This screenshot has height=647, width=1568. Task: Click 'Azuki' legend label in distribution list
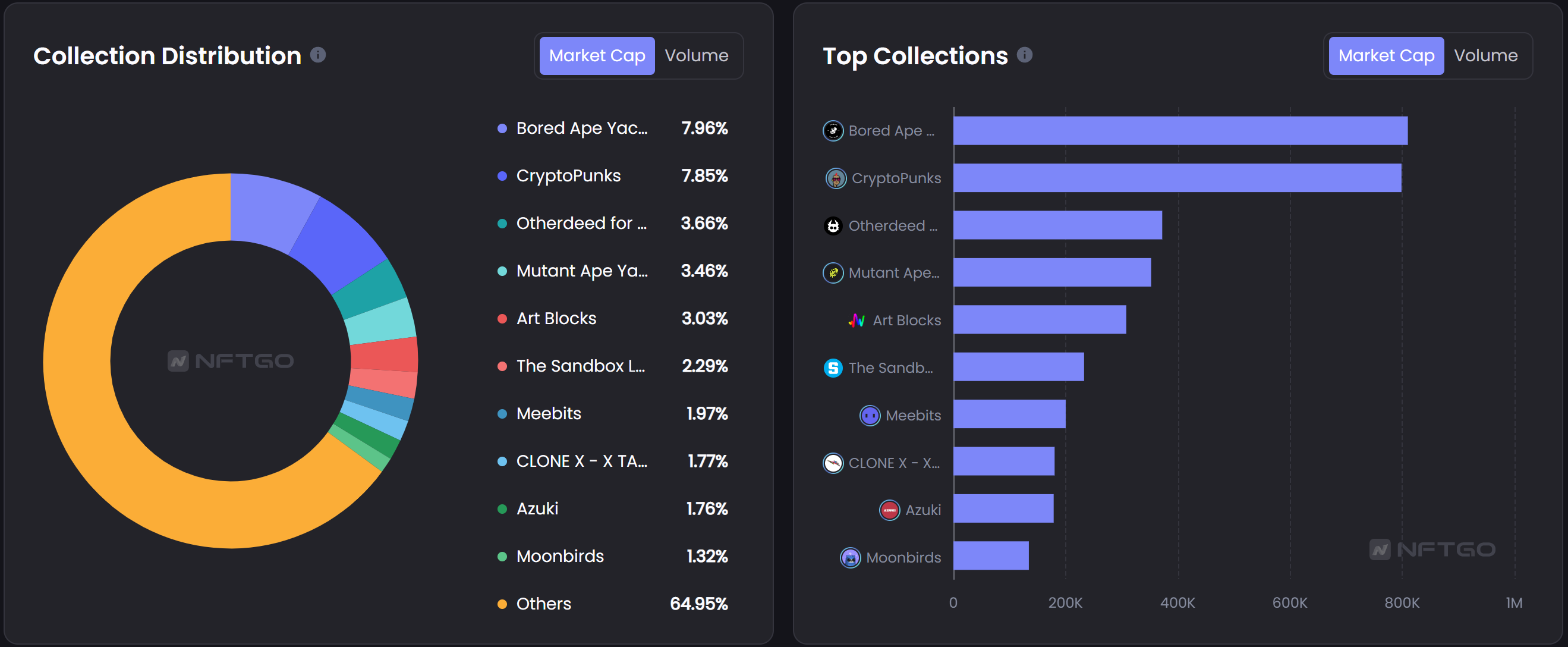click(x=537, y=508)
